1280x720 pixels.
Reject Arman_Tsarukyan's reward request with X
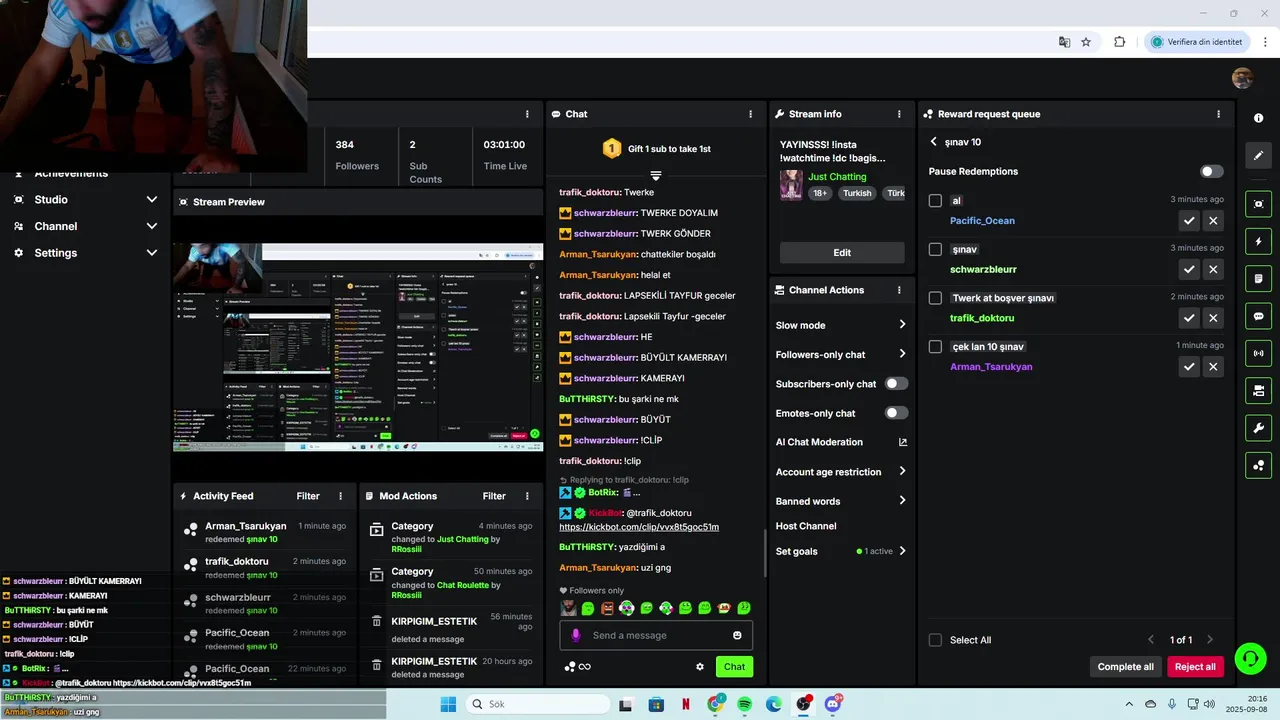(x=1213, y=367)
